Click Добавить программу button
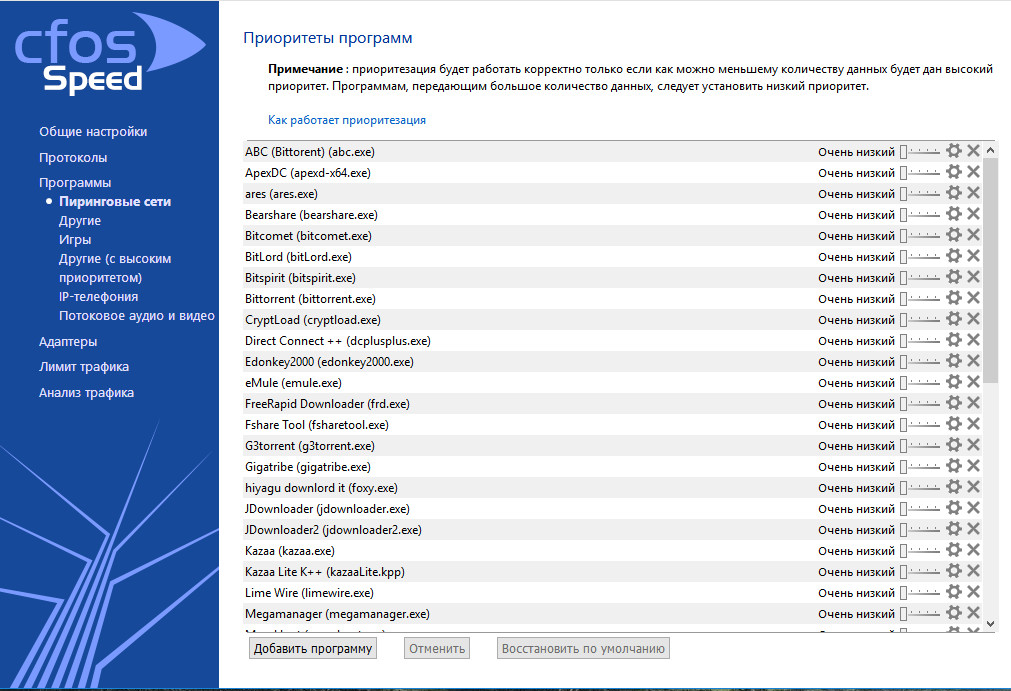The image size is (1011, 691). pyautogui.click(x=313, y=648)
